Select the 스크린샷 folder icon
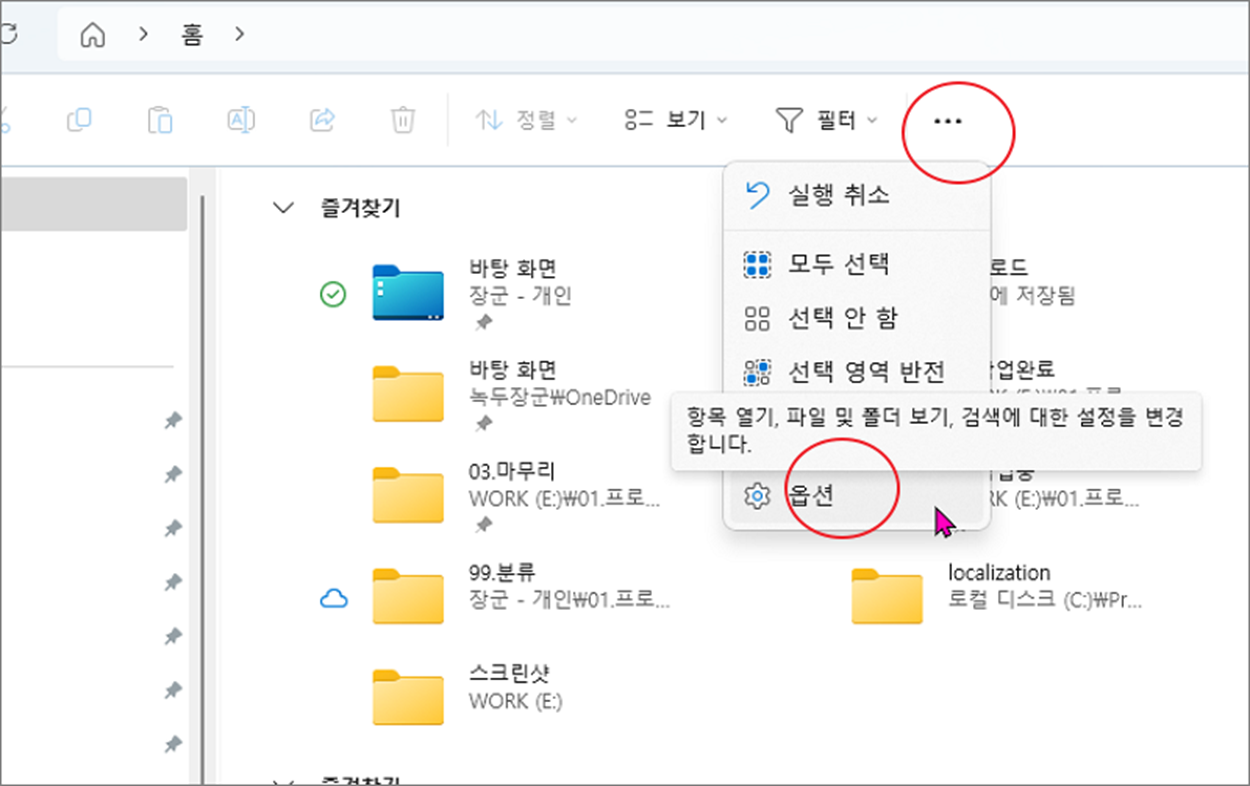The image size is (1250, 786). 408,697
